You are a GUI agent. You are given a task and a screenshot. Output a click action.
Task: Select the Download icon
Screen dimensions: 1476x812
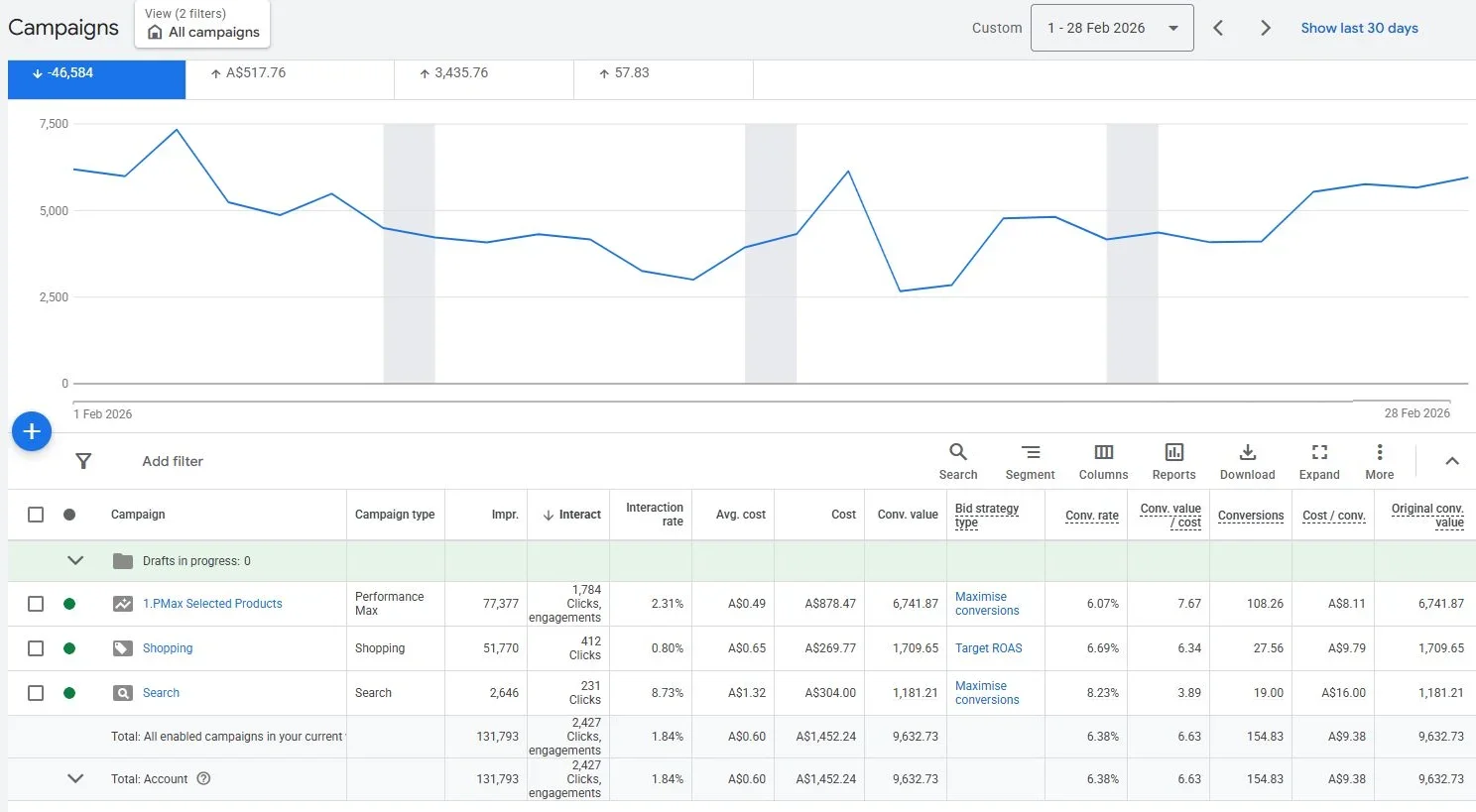(x=1247, y=460)
